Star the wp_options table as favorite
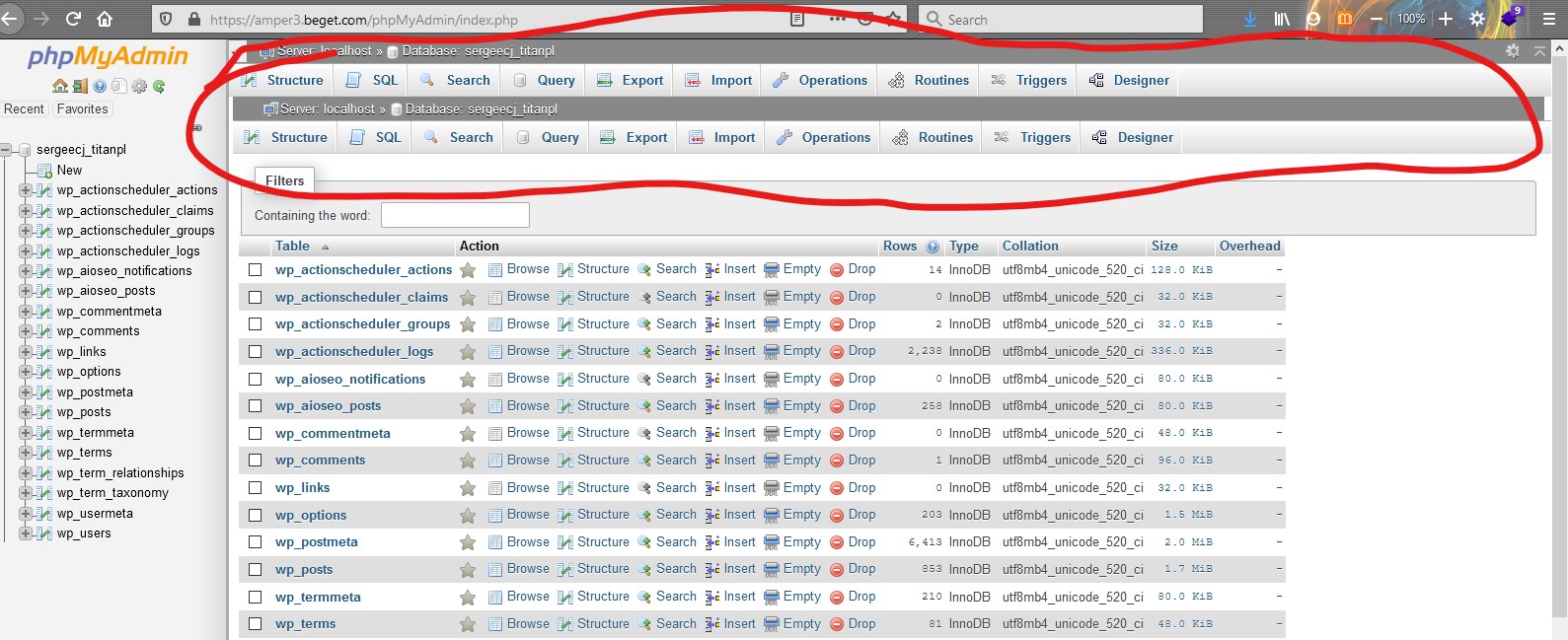This screenshot has height=640, width=1568. (x=468, y=515)
